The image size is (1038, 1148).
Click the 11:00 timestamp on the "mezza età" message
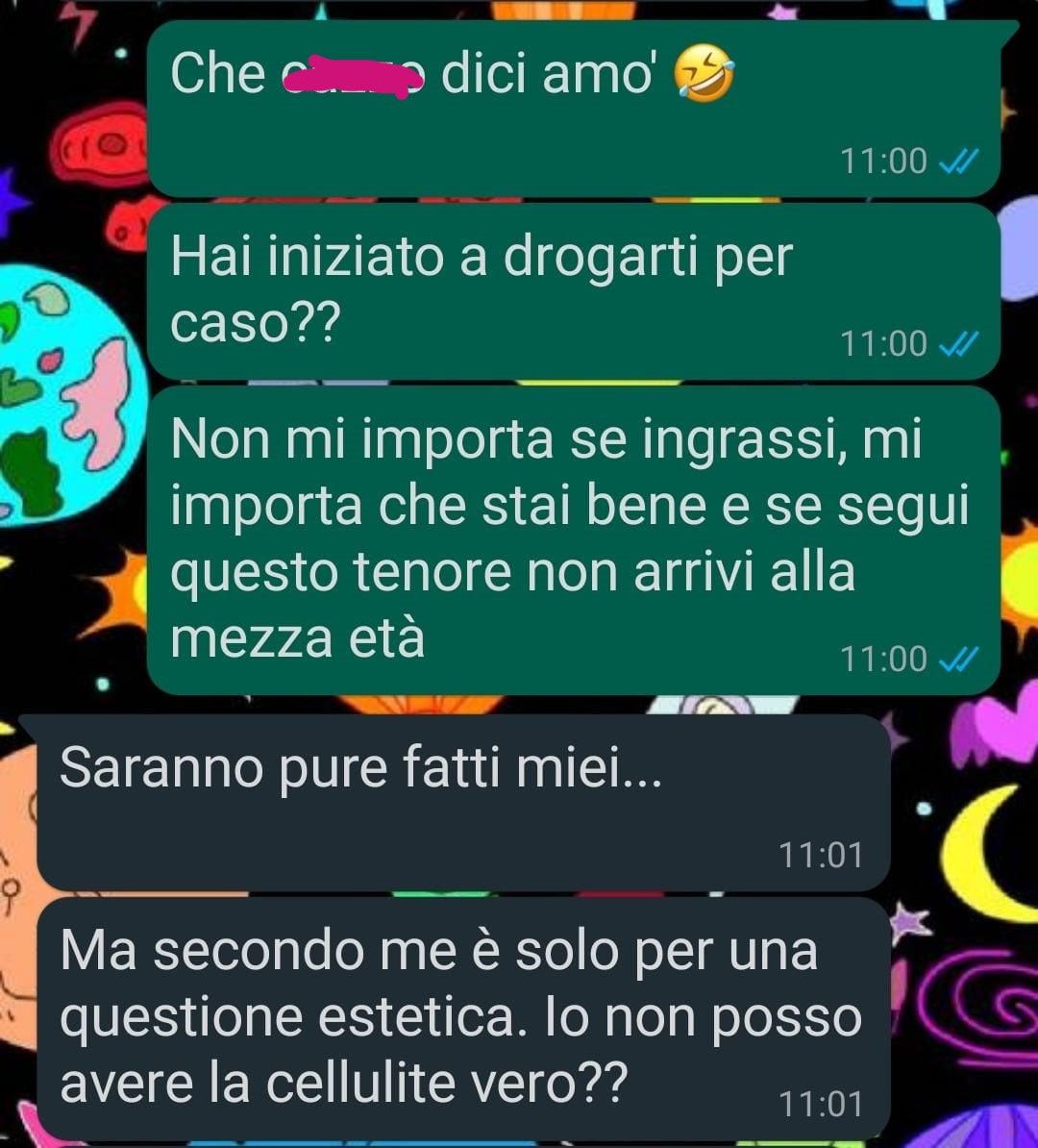coord(883,660)
